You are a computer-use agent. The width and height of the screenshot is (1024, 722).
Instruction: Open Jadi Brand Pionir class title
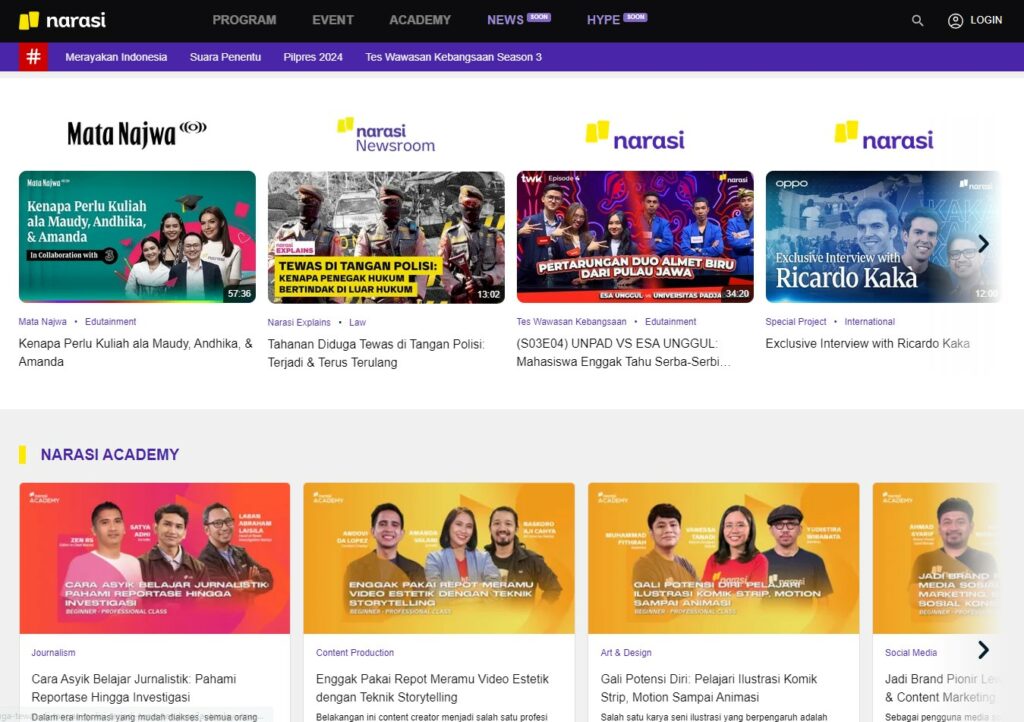[940, 688]
